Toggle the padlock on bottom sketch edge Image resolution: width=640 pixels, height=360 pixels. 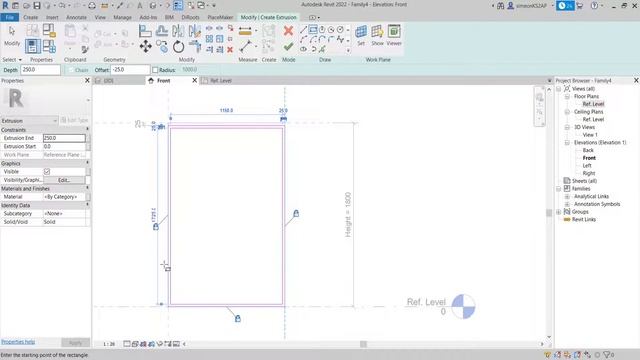(x=238, y=318)
